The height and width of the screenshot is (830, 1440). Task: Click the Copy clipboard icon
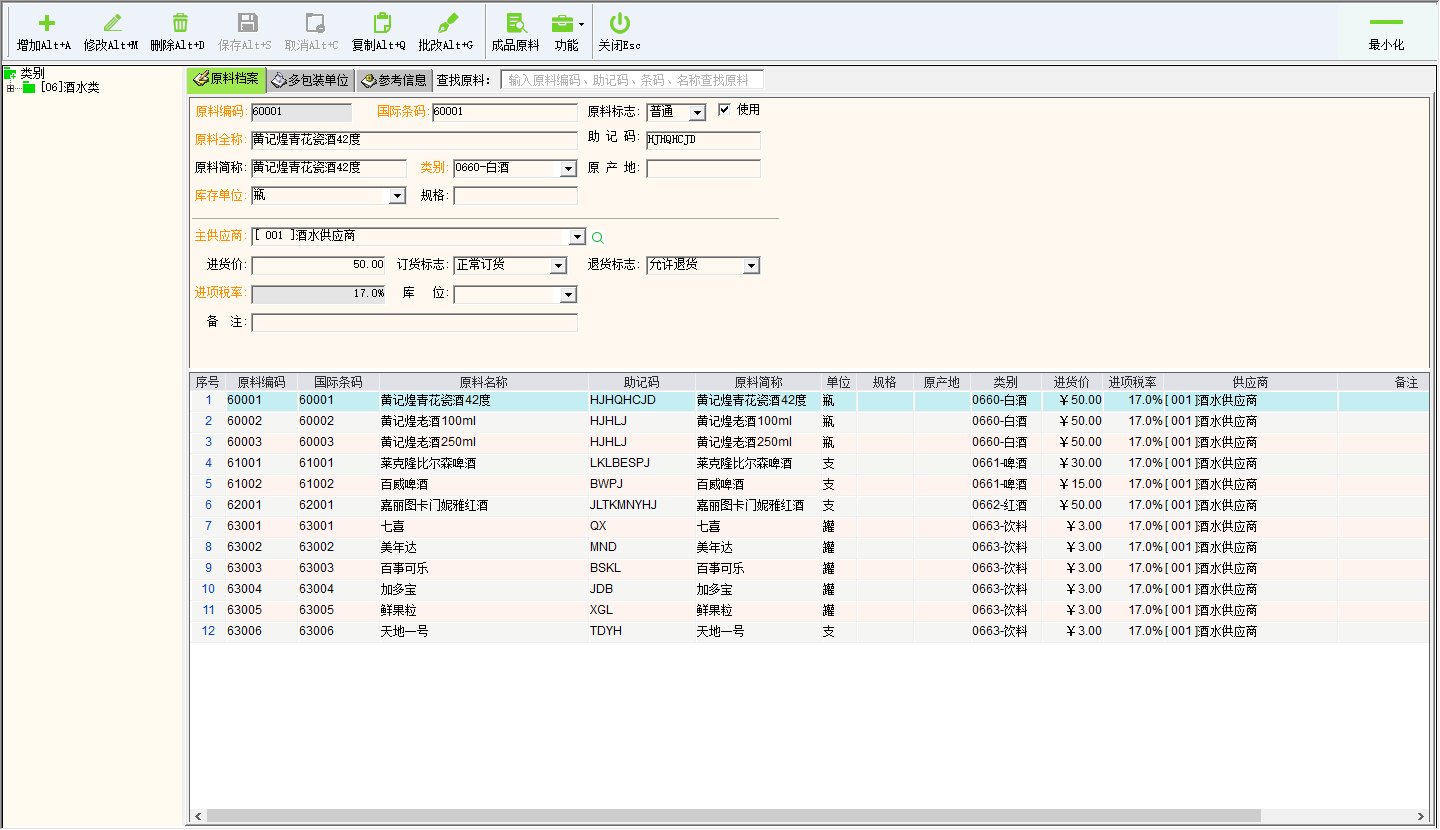pyautogui.click(x=381, y=23)
